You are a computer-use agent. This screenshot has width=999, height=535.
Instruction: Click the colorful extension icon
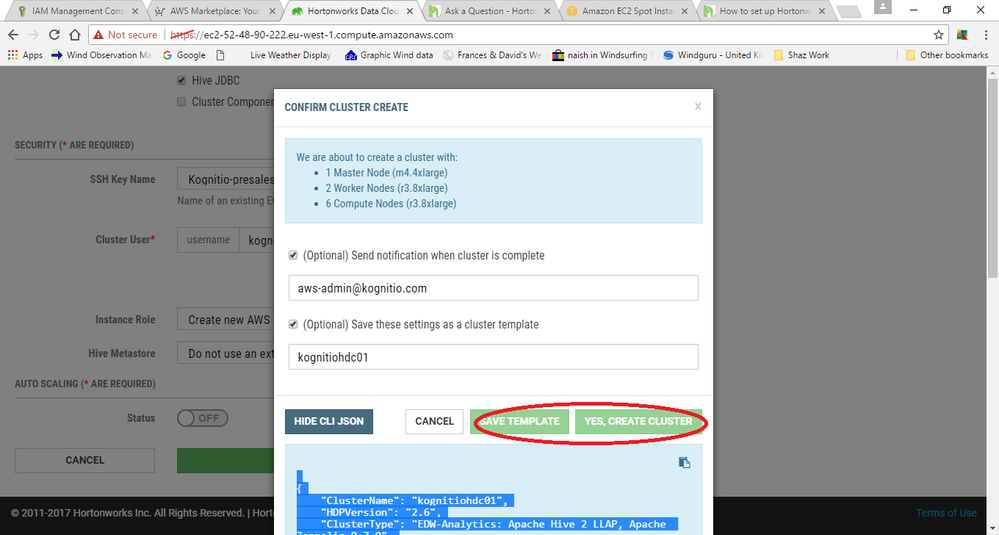(963, 35)
